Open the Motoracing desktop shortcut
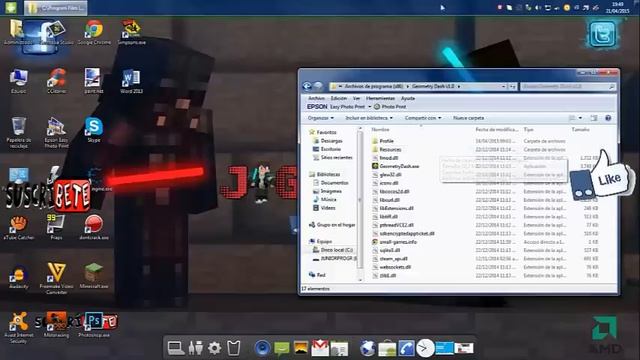 point(56,325)
